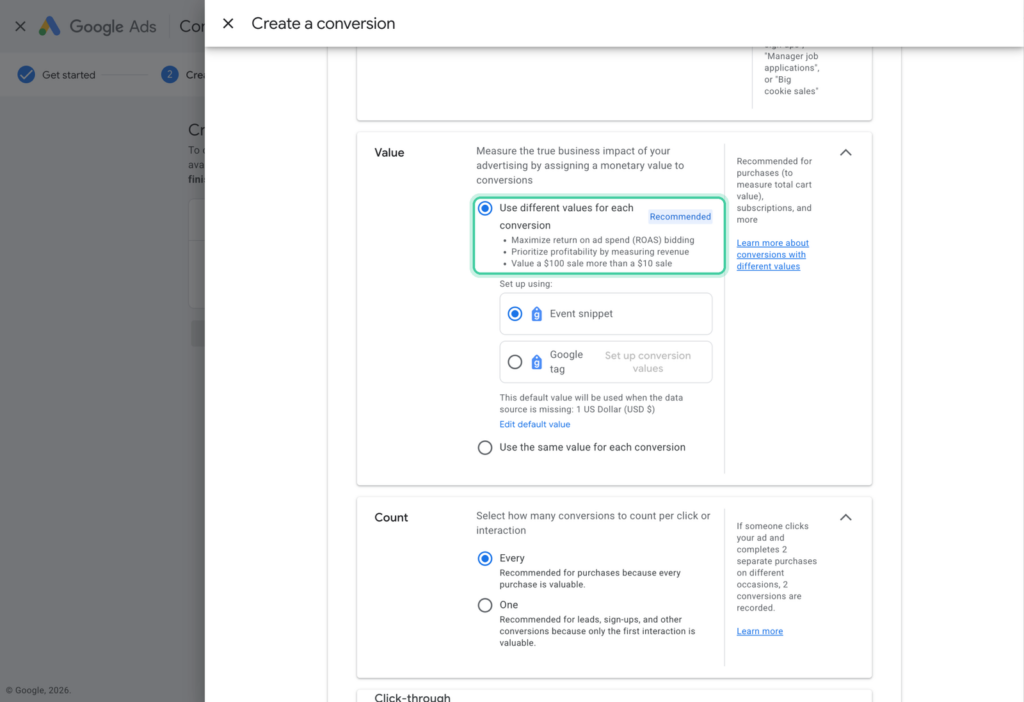This screenshot has width=1024, height=702.
Task: Click Value a $100 sale bullet text
Action: coord(592,264)
